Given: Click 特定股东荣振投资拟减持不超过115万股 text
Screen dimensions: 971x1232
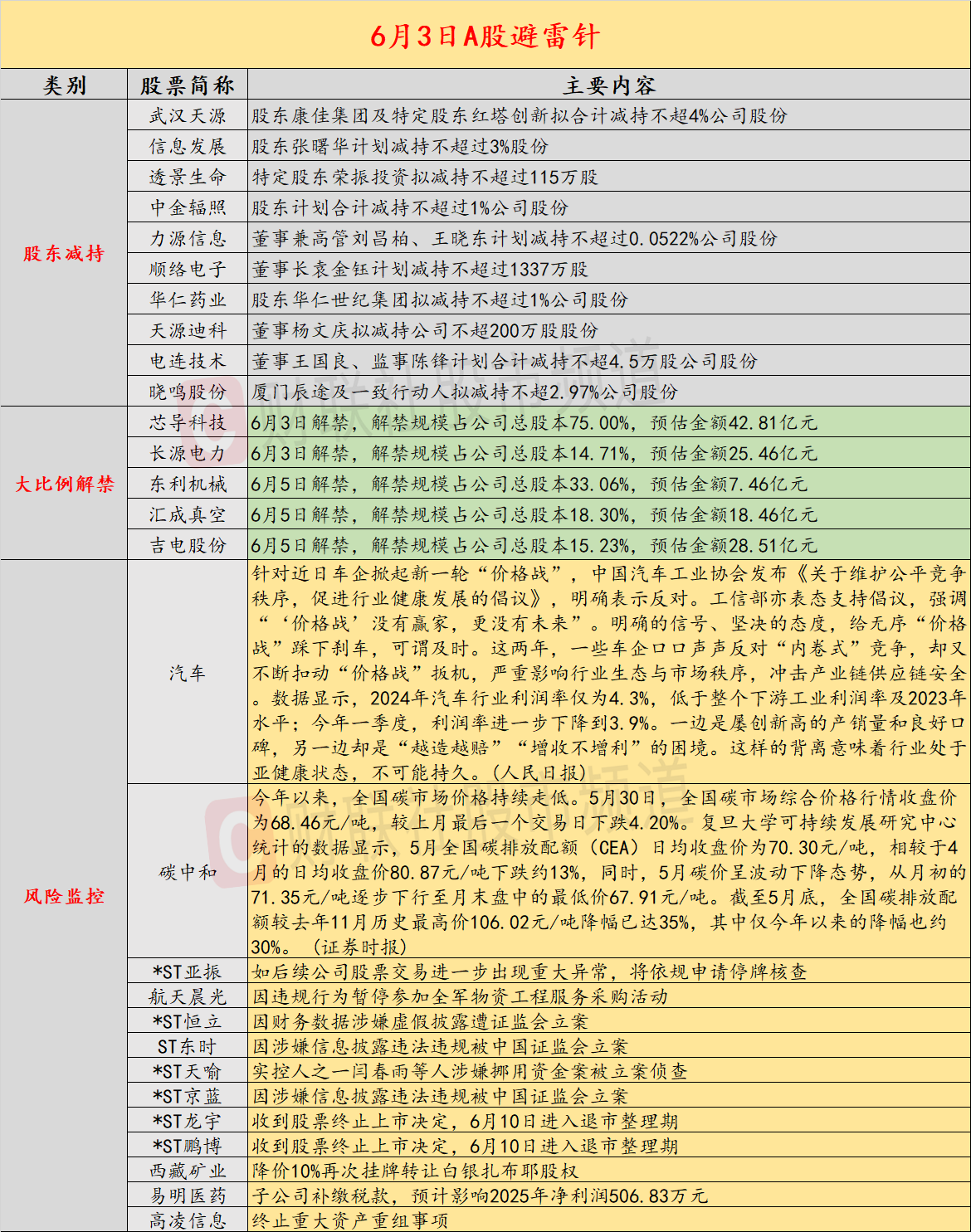Looking at the screenshot, I should tap(425, 178).
